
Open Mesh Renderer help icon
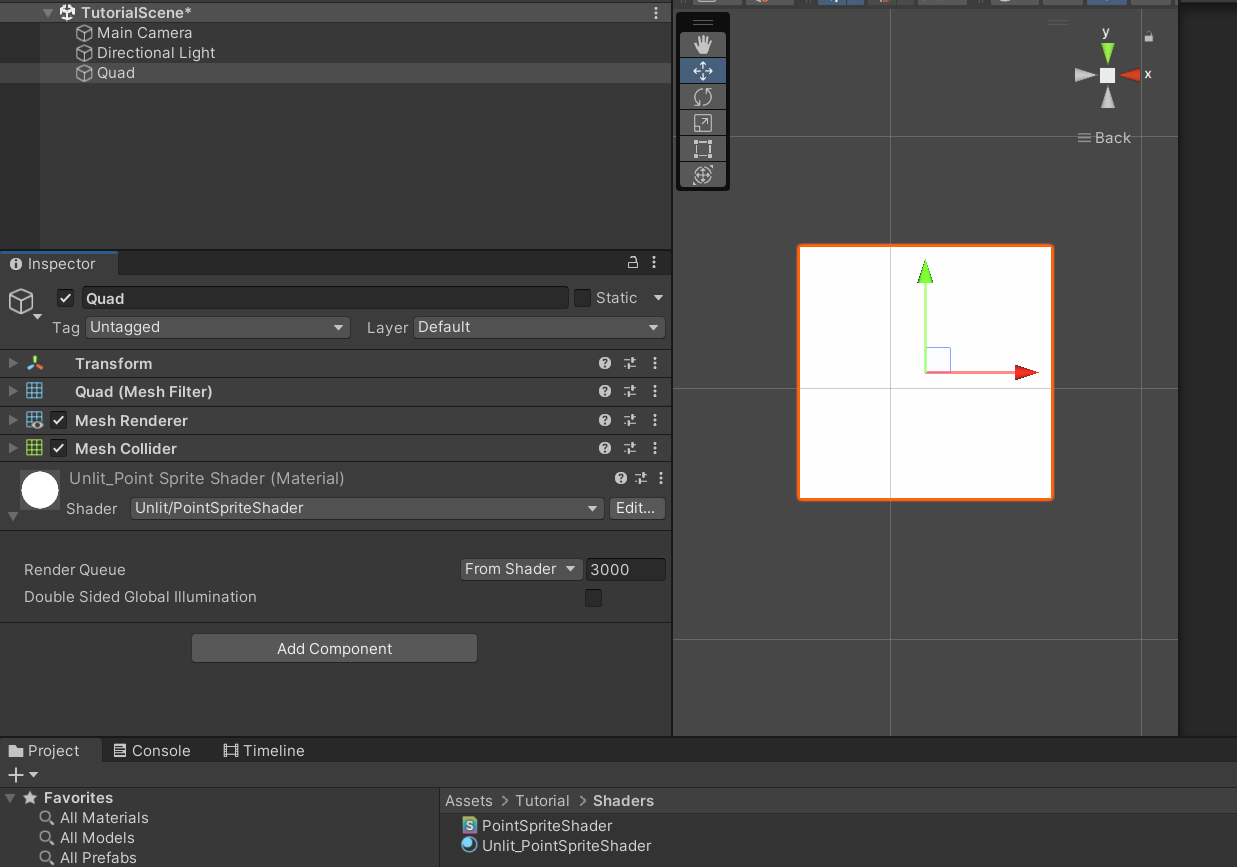pyautogui.click(x=605, y=421)
